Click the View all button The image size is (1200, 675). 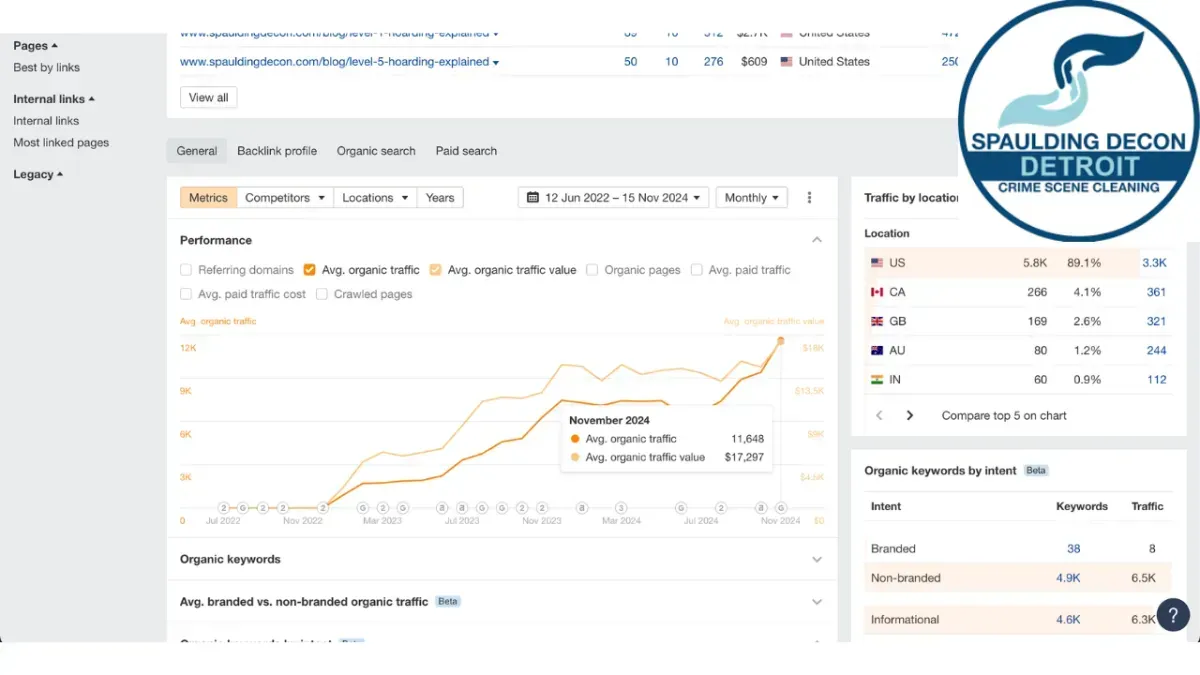[208, 97]
